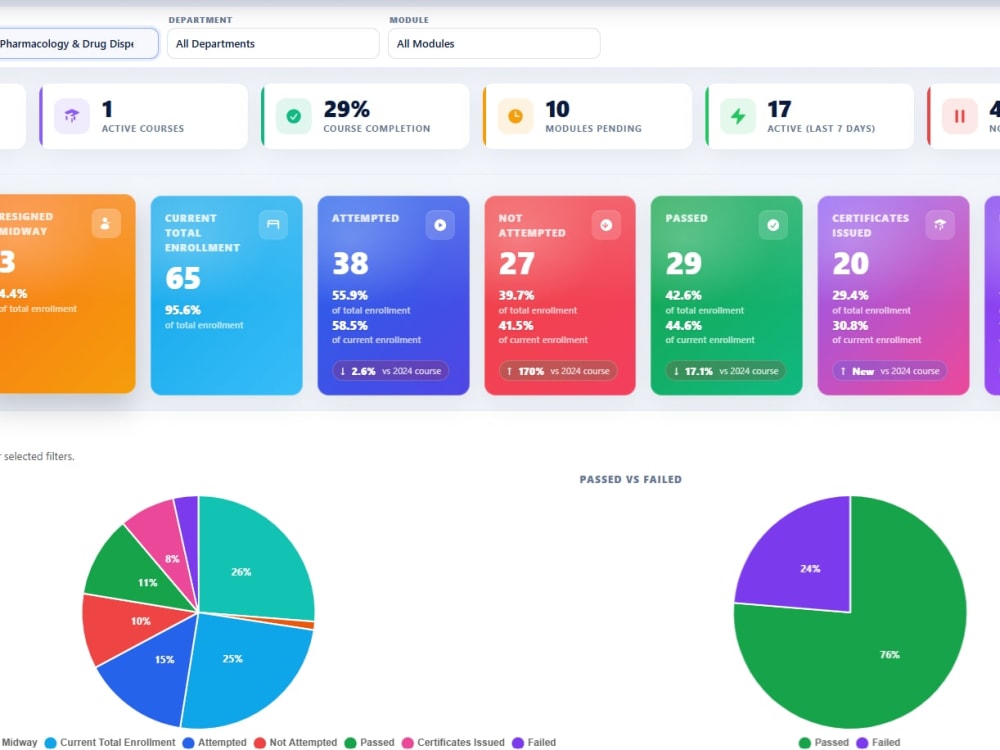
Task: Toggle Passed legend in enrollment pie chart
Action: pos(370,742)
